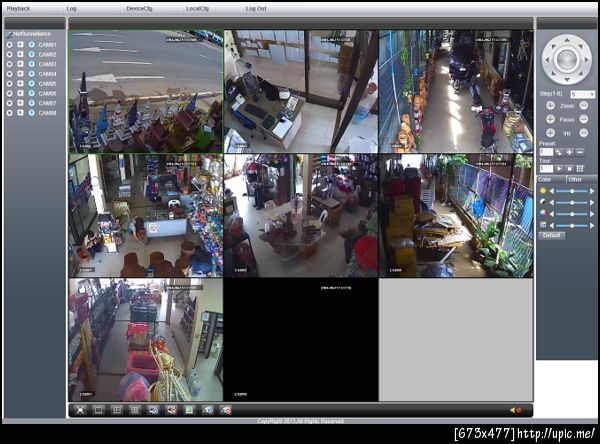The width and height of the screenshot is (600, 444).
Task: Toggle the round record indicator for CAM08
Action: (x=10, y=113)
